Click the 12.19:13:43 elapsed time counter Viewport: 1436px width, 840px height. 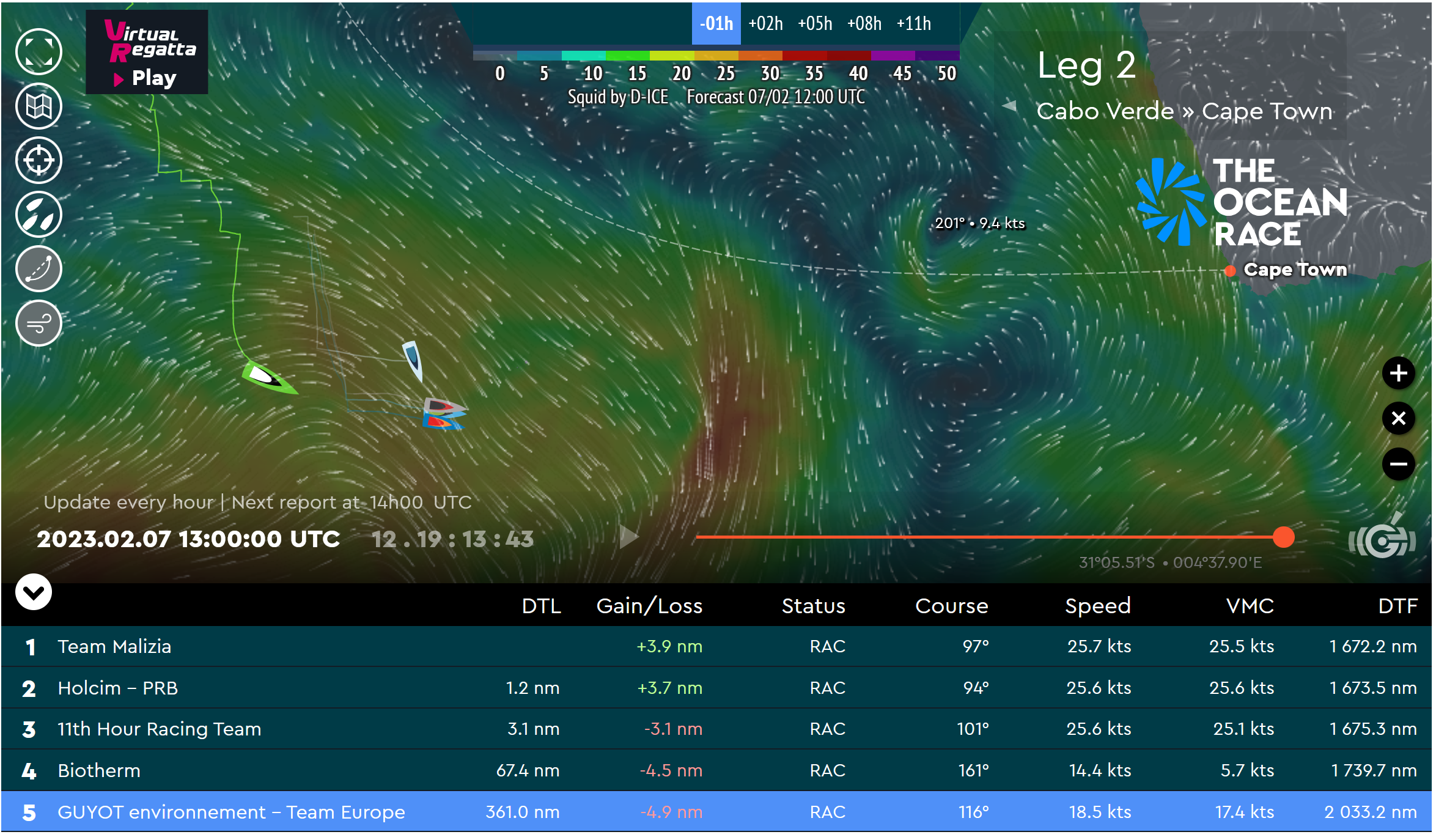pyautogui.click(x=452, y=539)
